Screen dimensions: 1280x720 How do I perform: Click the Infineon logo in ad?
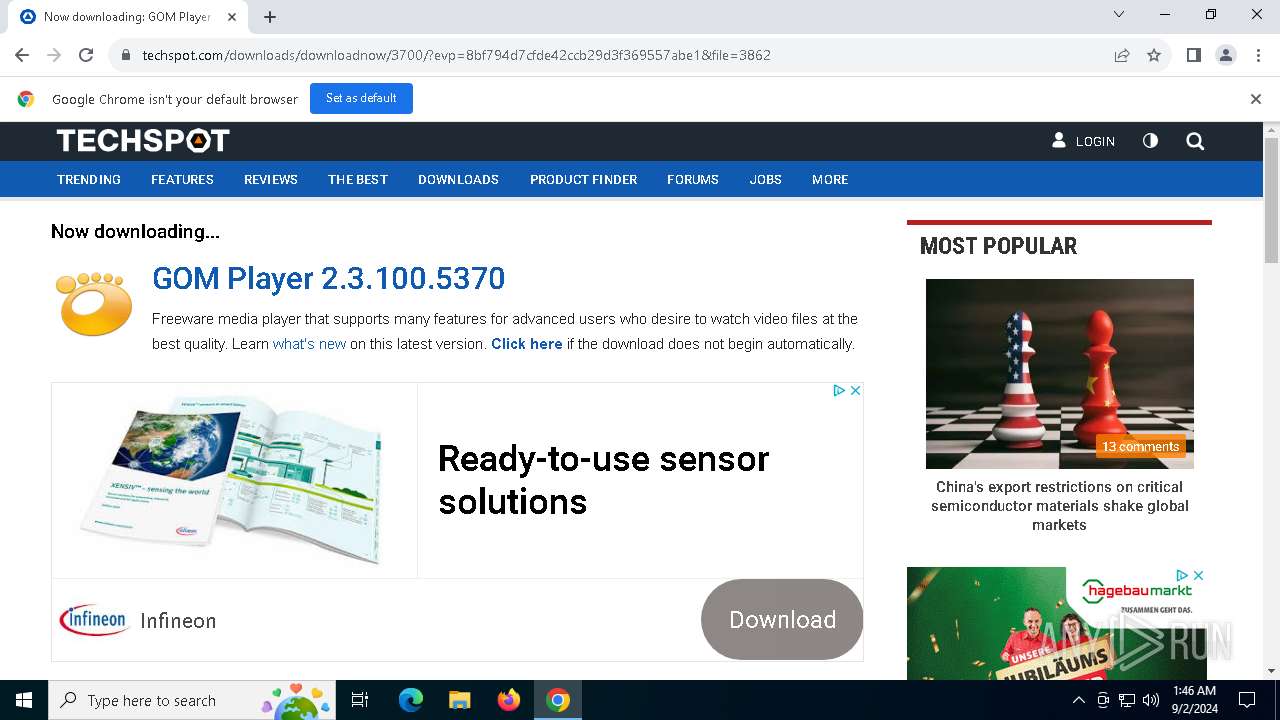(95, 620)
